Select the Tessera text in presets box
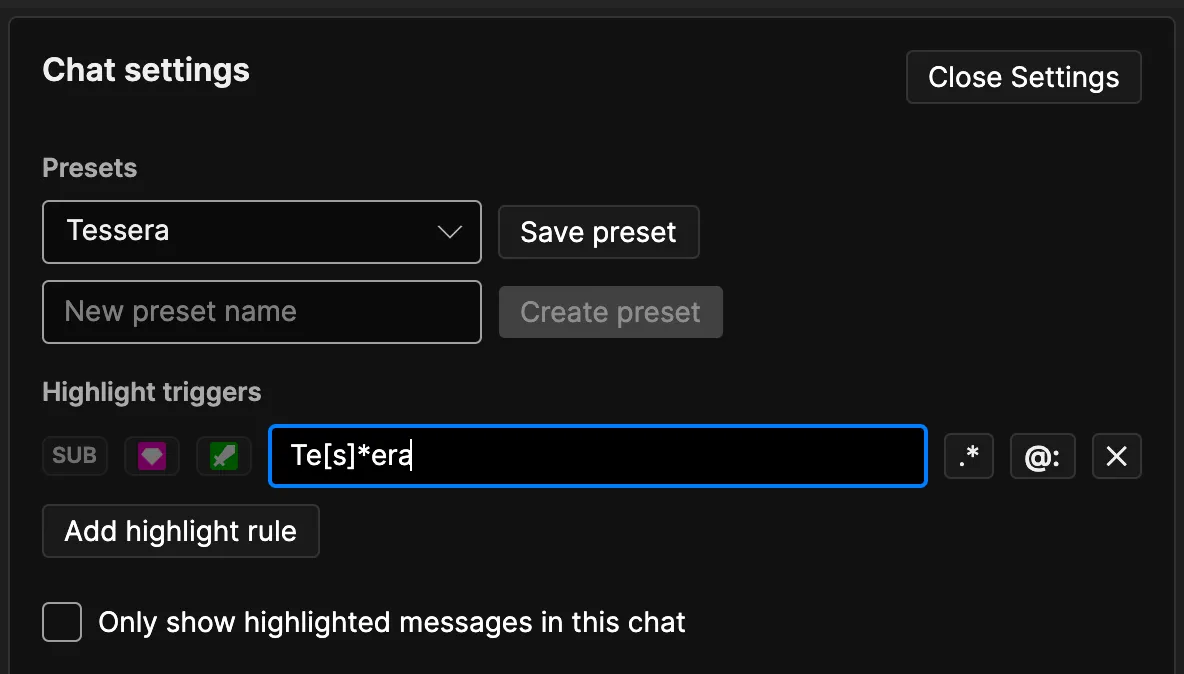Screen dimensions: 1184x674 click(x=118, y=231)
